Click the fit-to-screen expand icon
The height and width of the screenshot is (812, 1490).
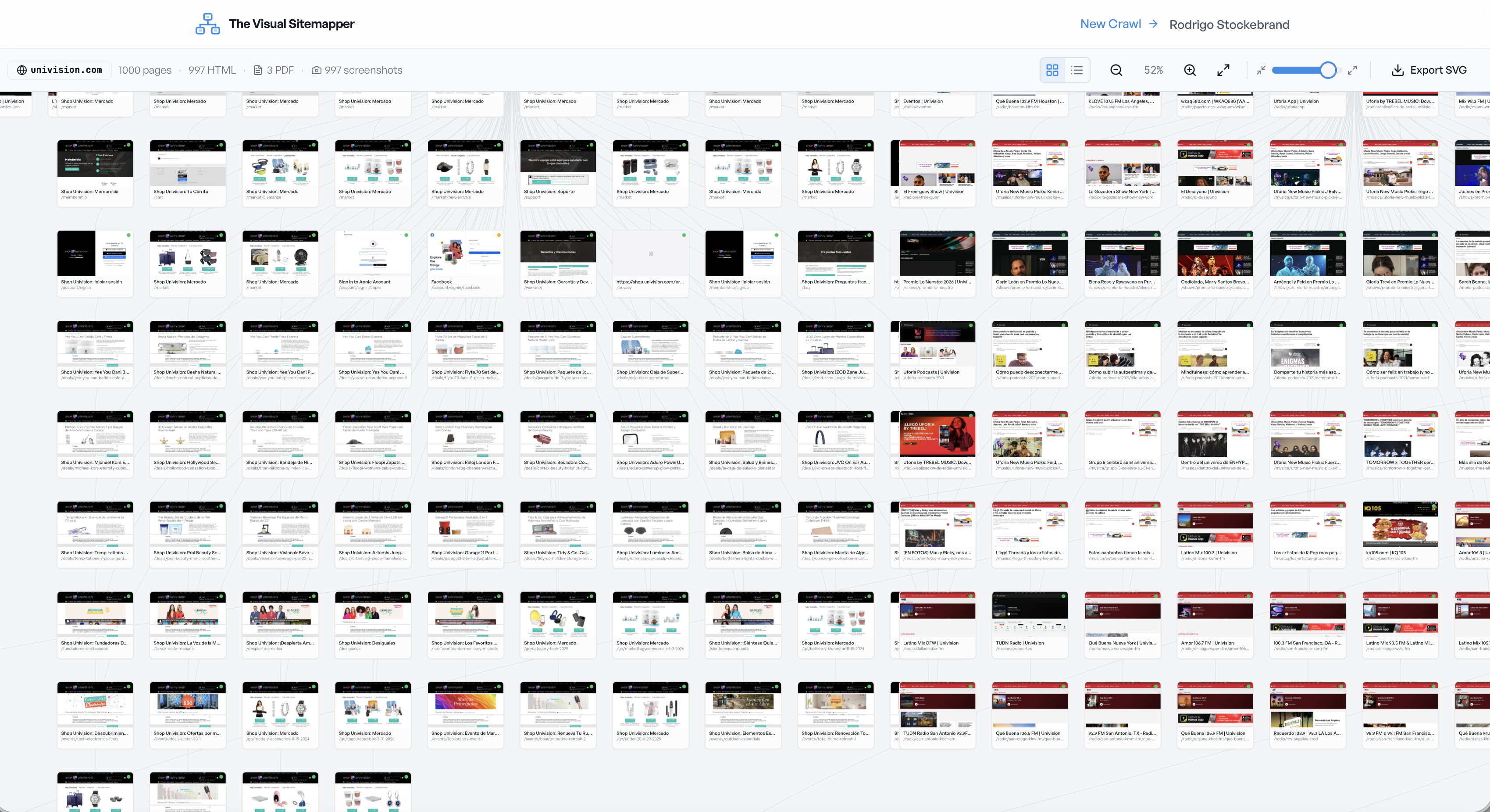pos(1223,70)
